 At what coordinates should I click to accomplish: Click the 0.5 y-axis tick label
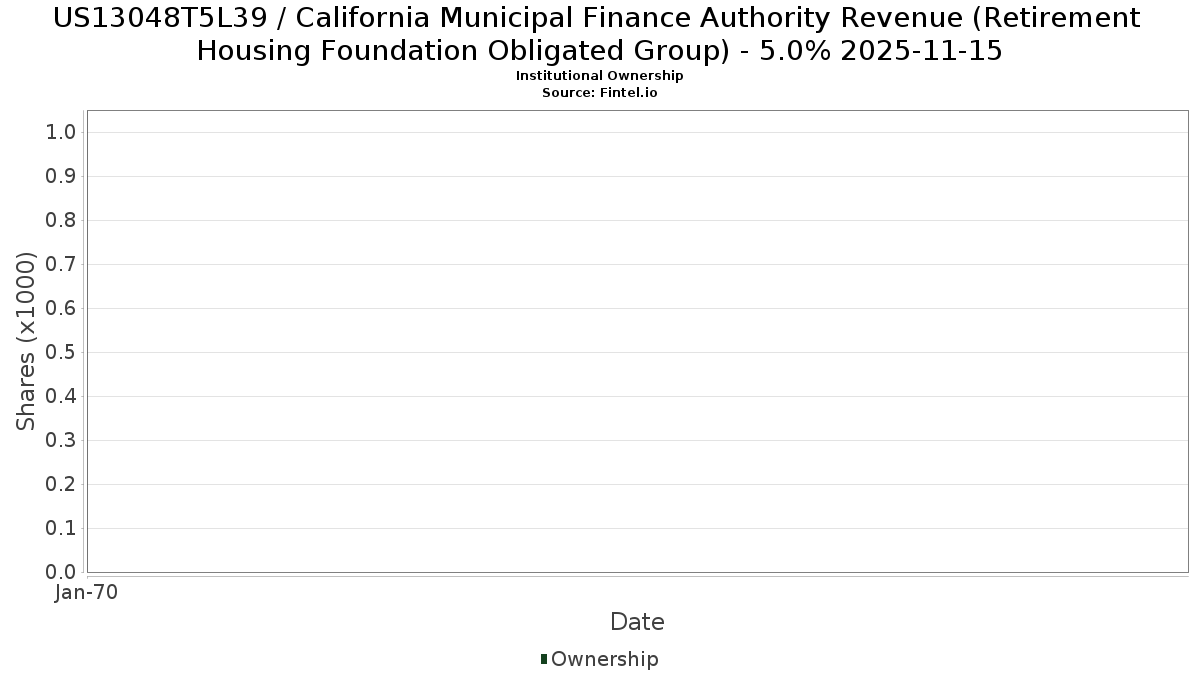point(61,352)
